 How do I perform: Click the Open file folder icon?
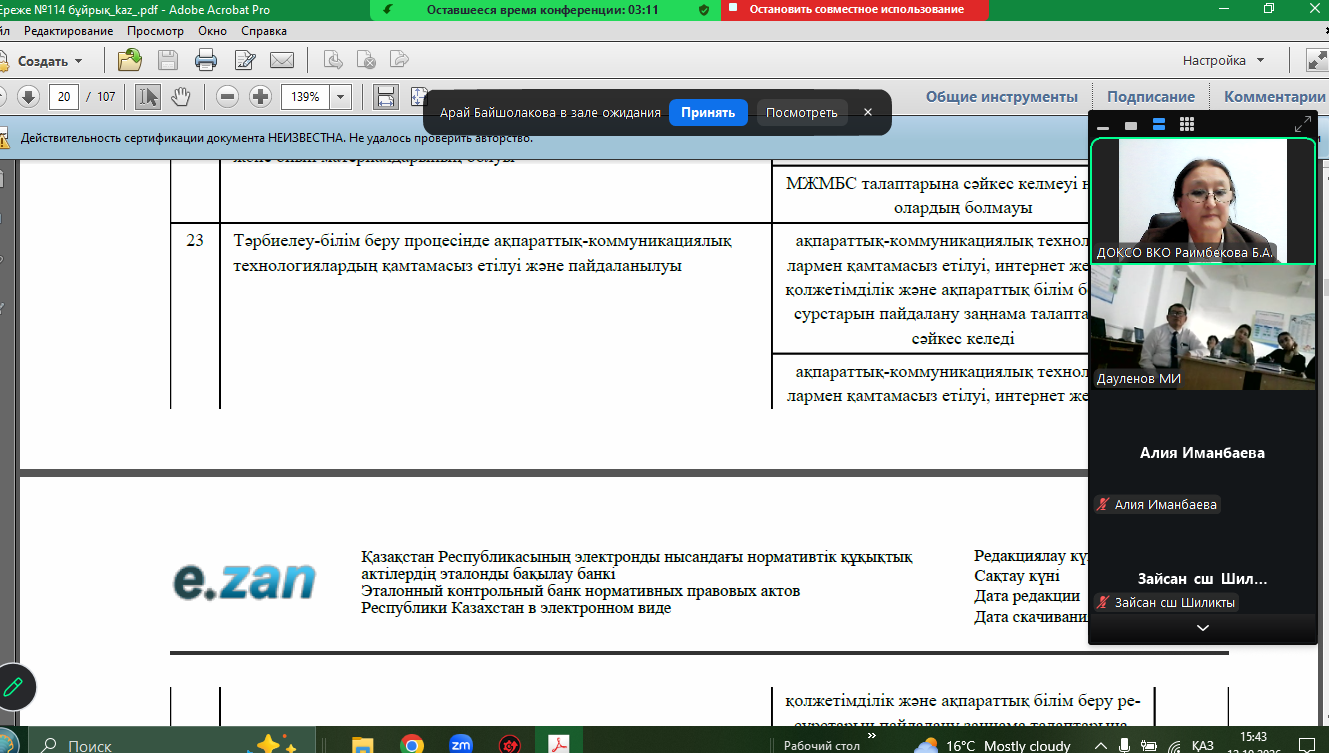(x=130, y=61)
